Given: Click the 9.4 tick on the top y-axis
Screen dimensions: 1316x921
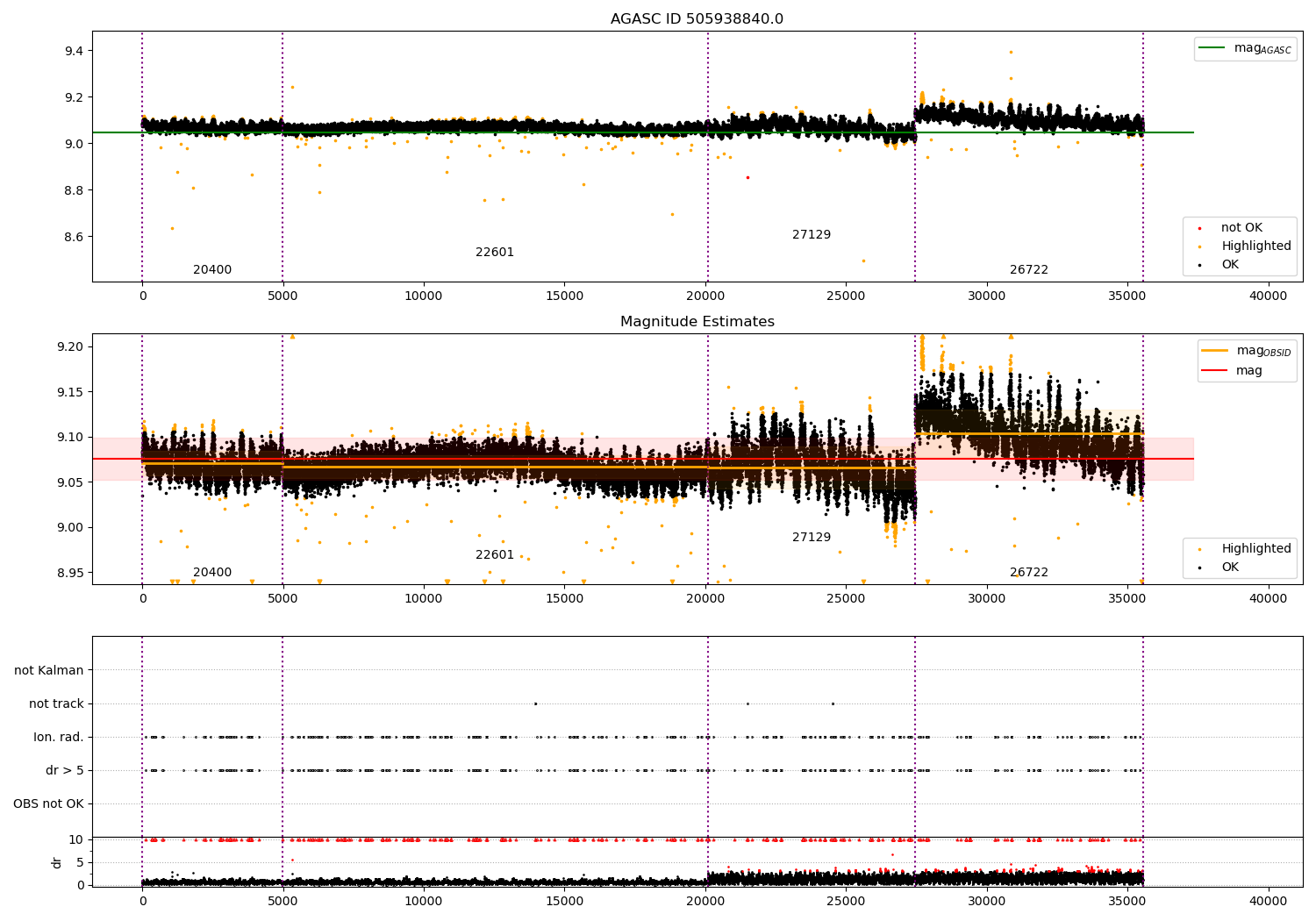Looking at the screenshot, I should (74, 51).
